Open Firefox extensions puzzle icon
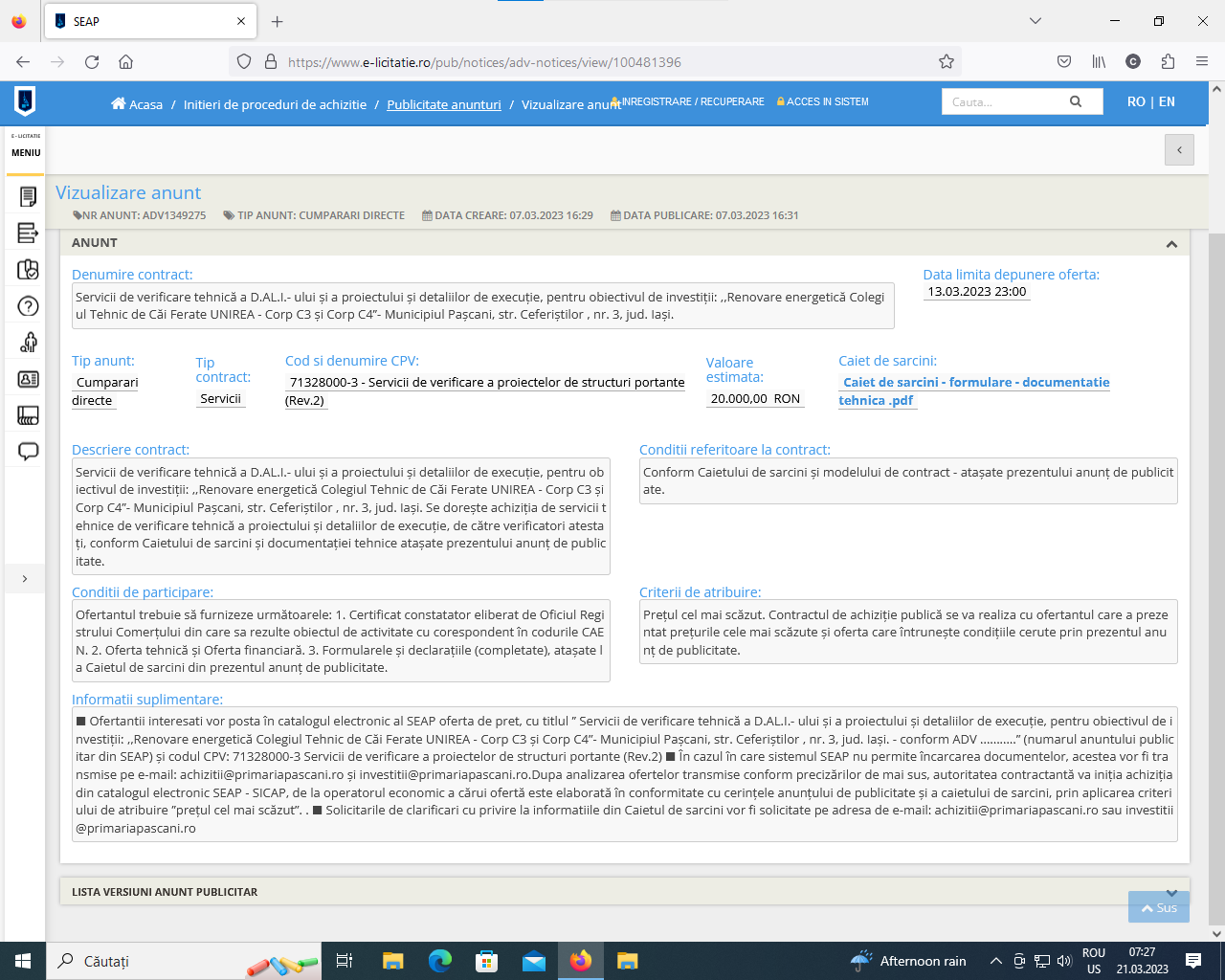The height and width of the screenshot is (980, 1225). 1168,61
